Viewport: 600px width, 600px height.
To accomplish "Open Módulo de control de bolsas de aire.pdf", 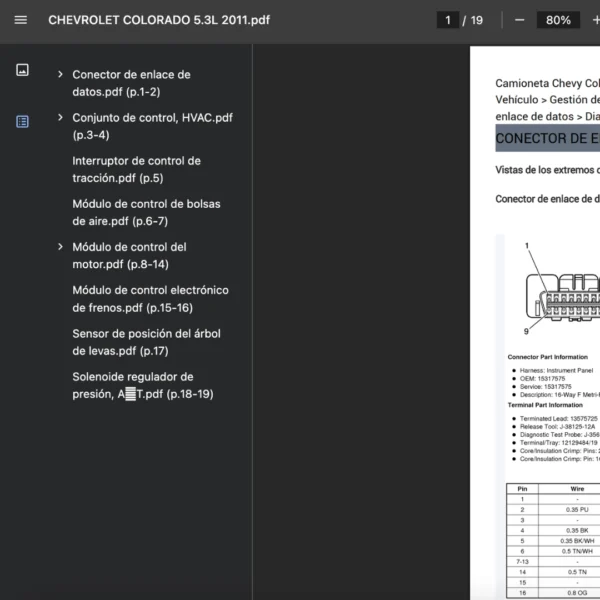I will pos(146,212).
